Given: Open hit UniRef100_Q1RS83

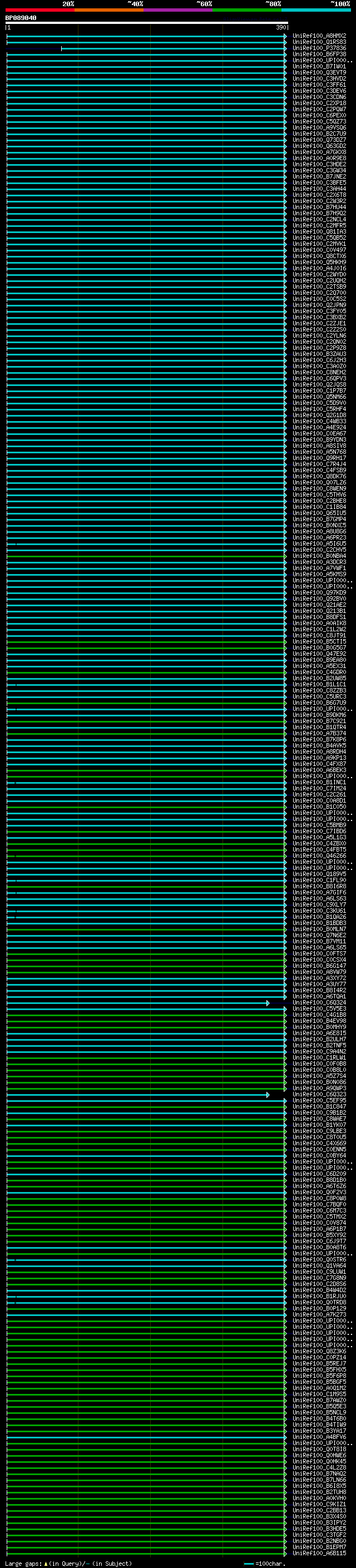Looking at the screenshot, I should 319,42.
